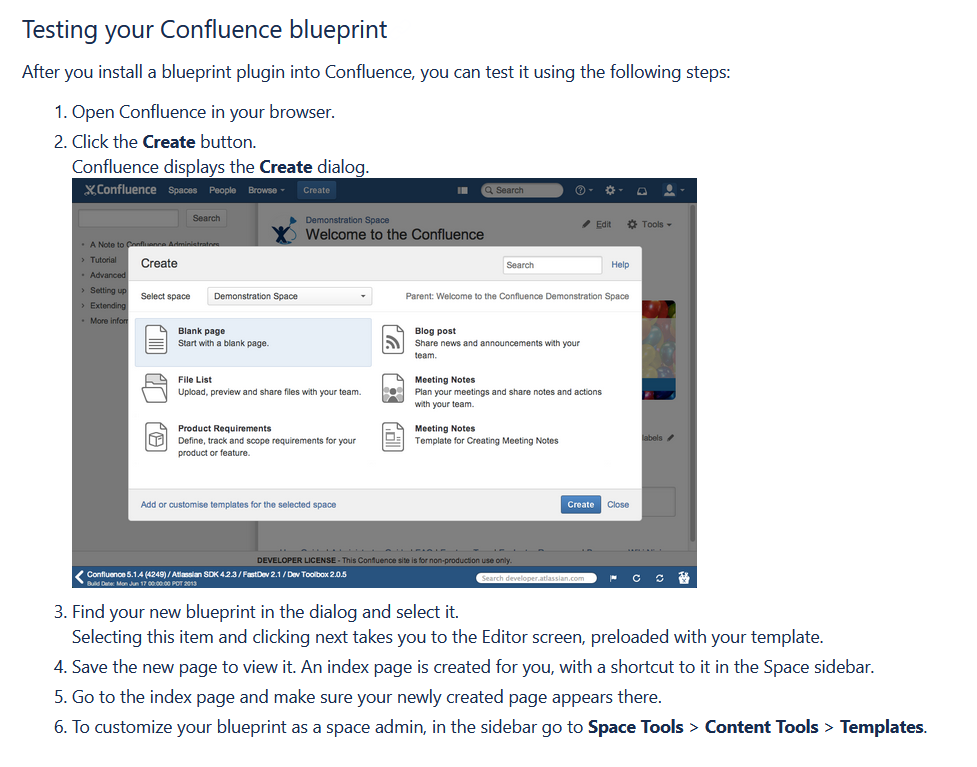Screen dimensions: 977x767
Task: Focus the sidebar search input box
Action: pos(128,218)
